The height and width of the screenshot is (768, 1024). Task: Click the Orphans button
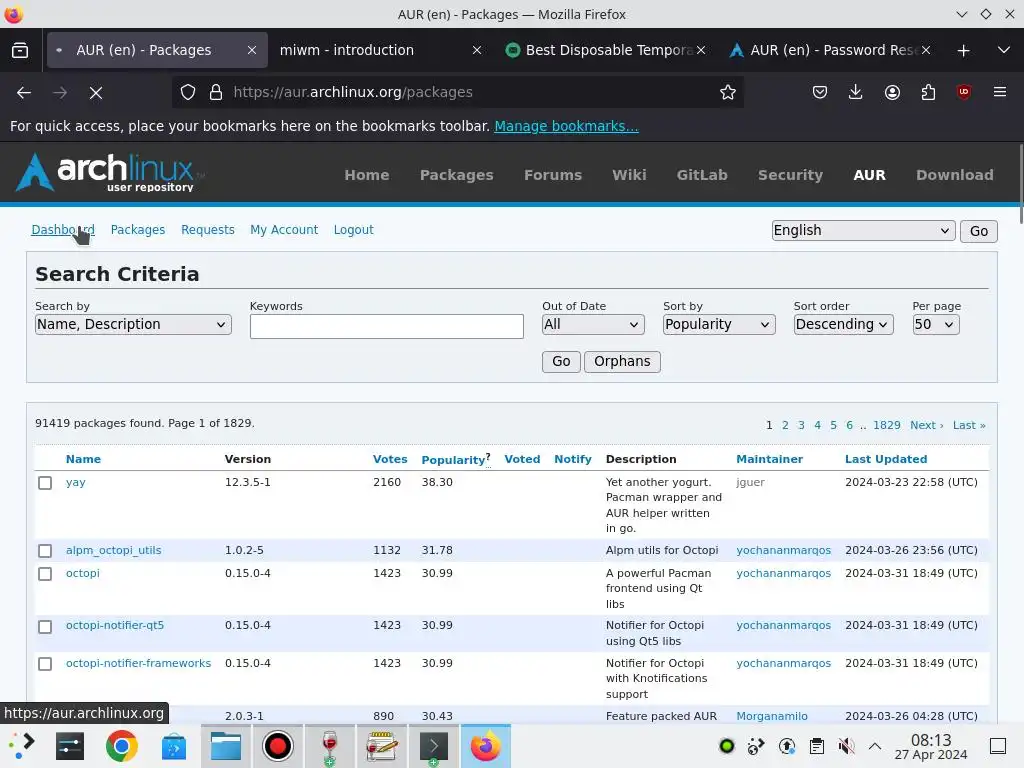coord(622,362)
